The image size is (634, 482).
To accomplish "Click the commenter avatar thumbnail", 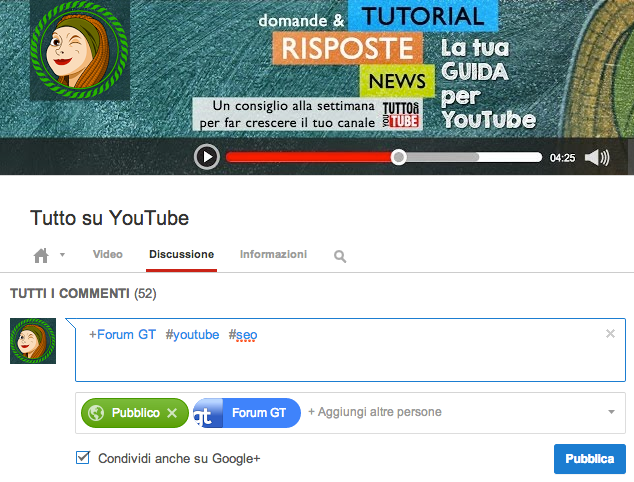I will [x=33, y=341].
